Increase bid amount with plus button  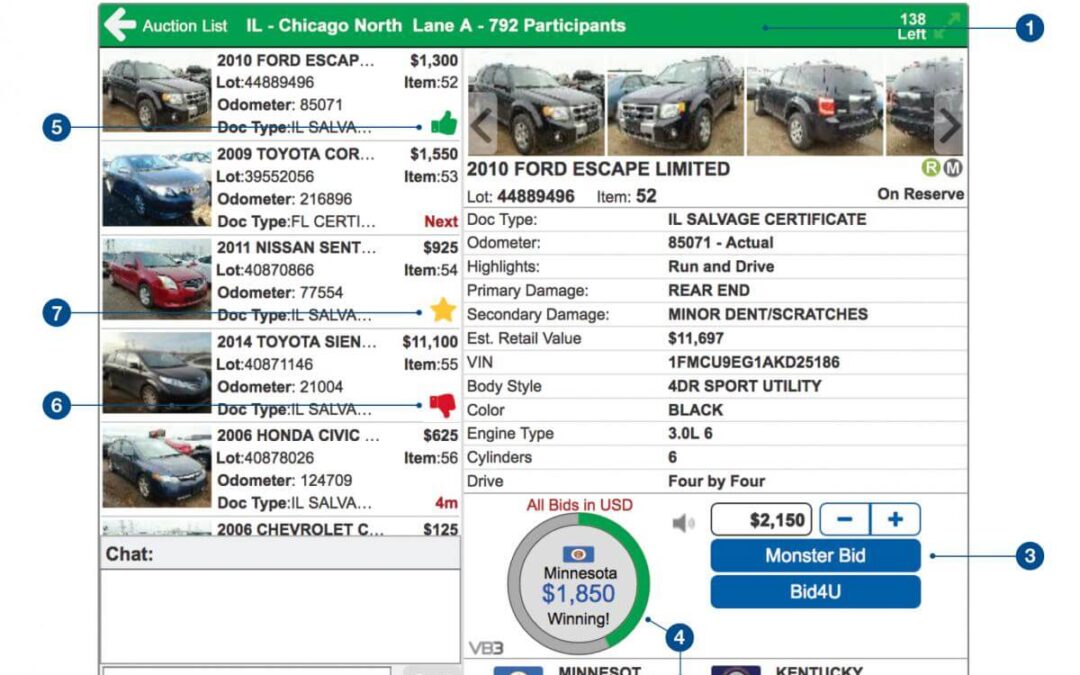895,519
